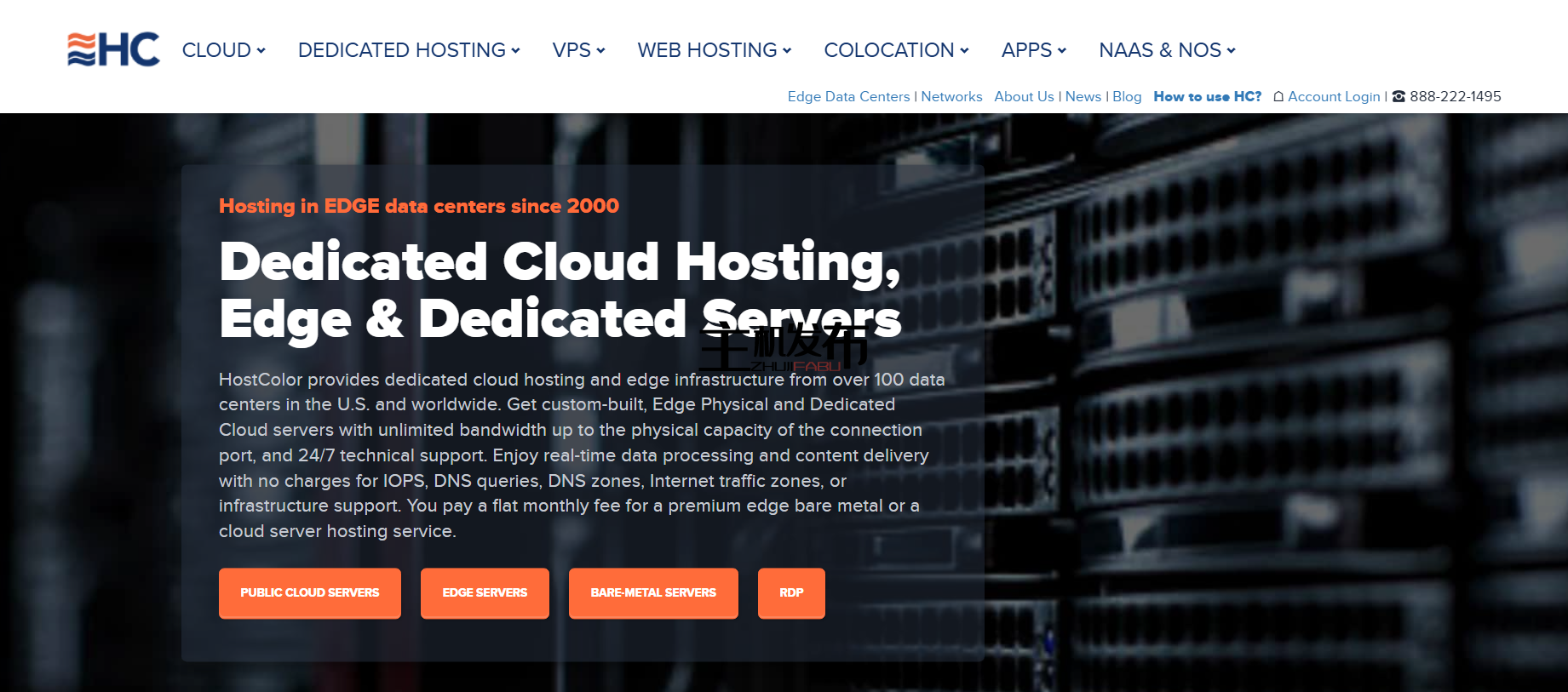This screenshot has height=692, width=1568.
Task: Expand the APPS dropdown
Action: (x=1033, y=50)
